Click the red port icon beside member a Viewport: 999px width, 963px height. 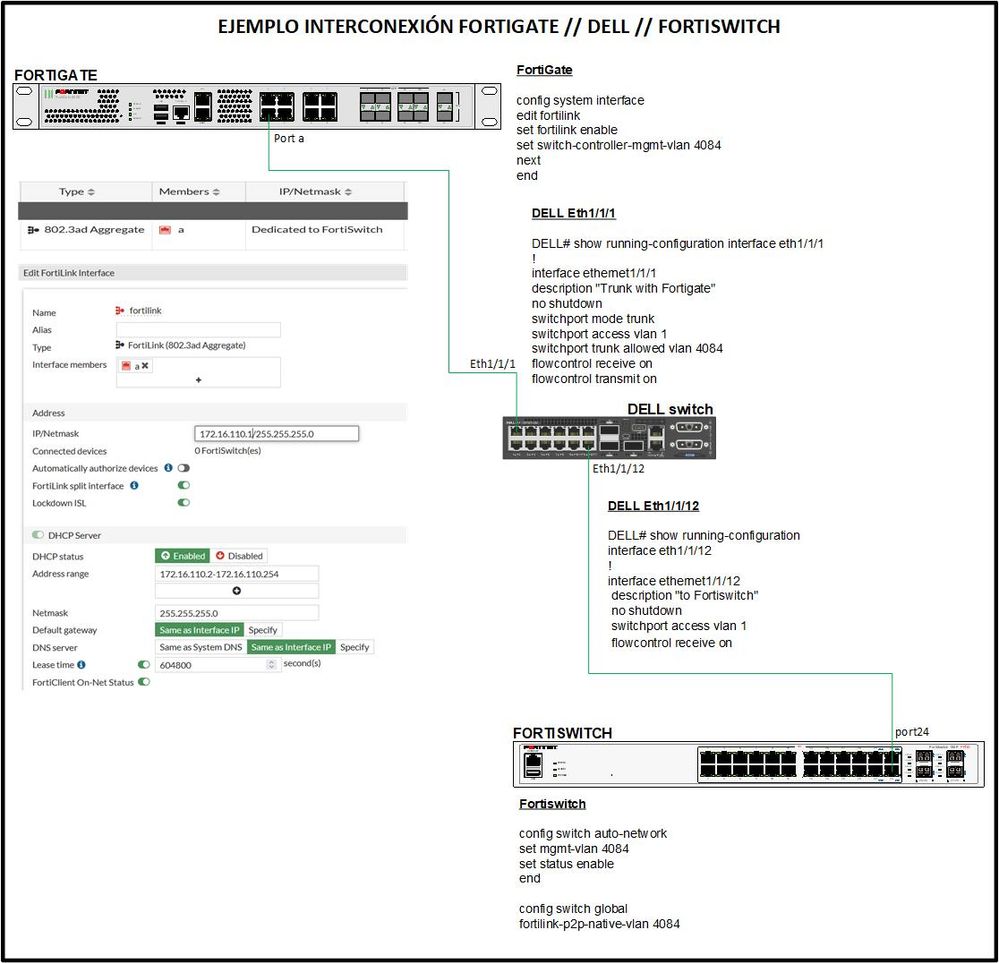165,229
